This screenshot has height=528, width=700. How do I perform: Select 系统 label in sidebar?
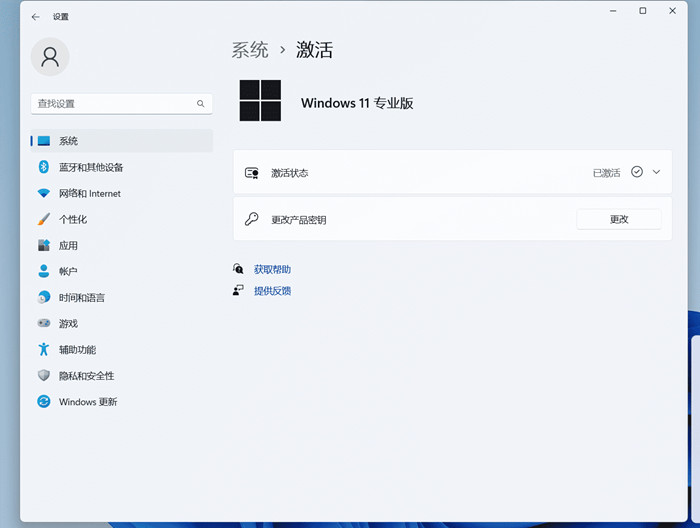coord(68,141)
